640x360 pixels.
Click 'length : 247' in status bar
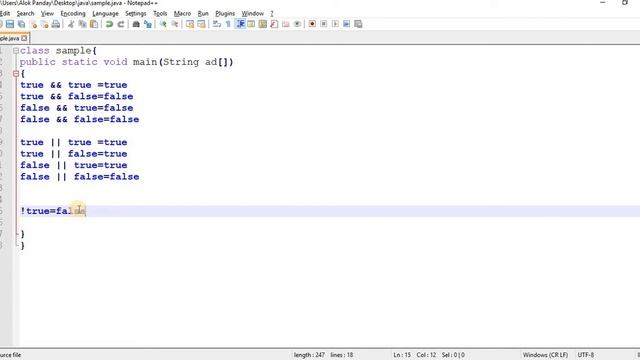[x=309, y=355]
